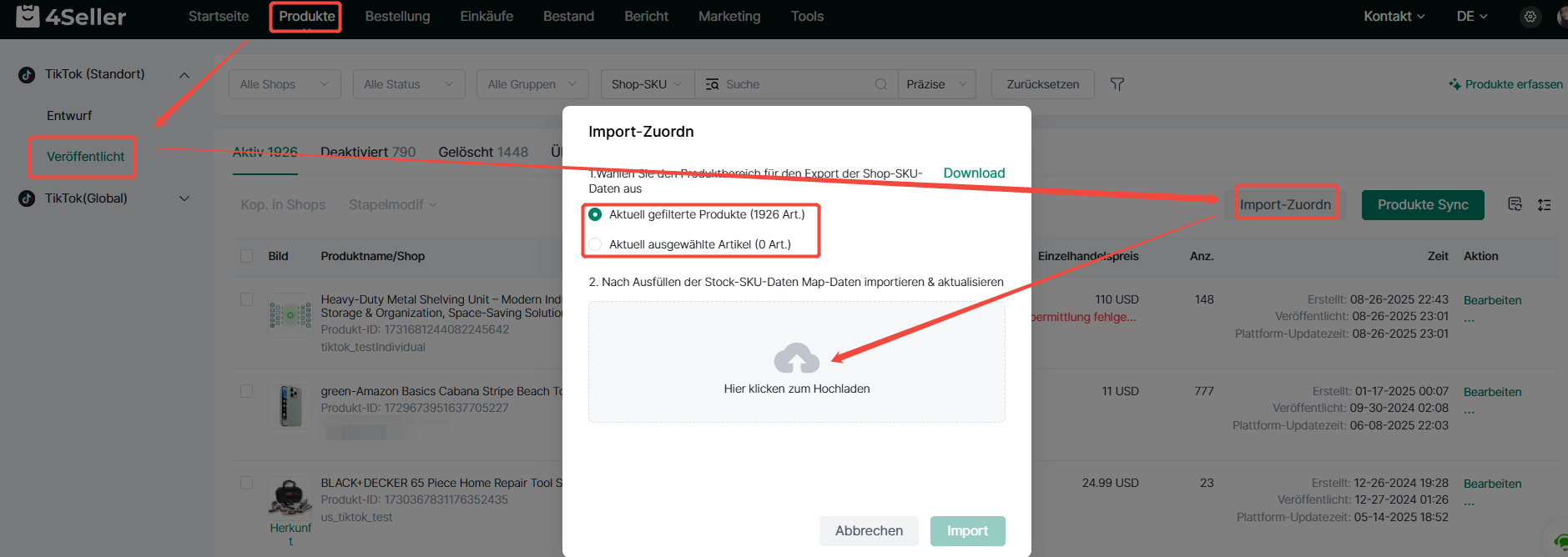Viewport: 1568px width, 557px height.
Task: Click the Zurücksetzen button
Action: (x=1043, y=84)
